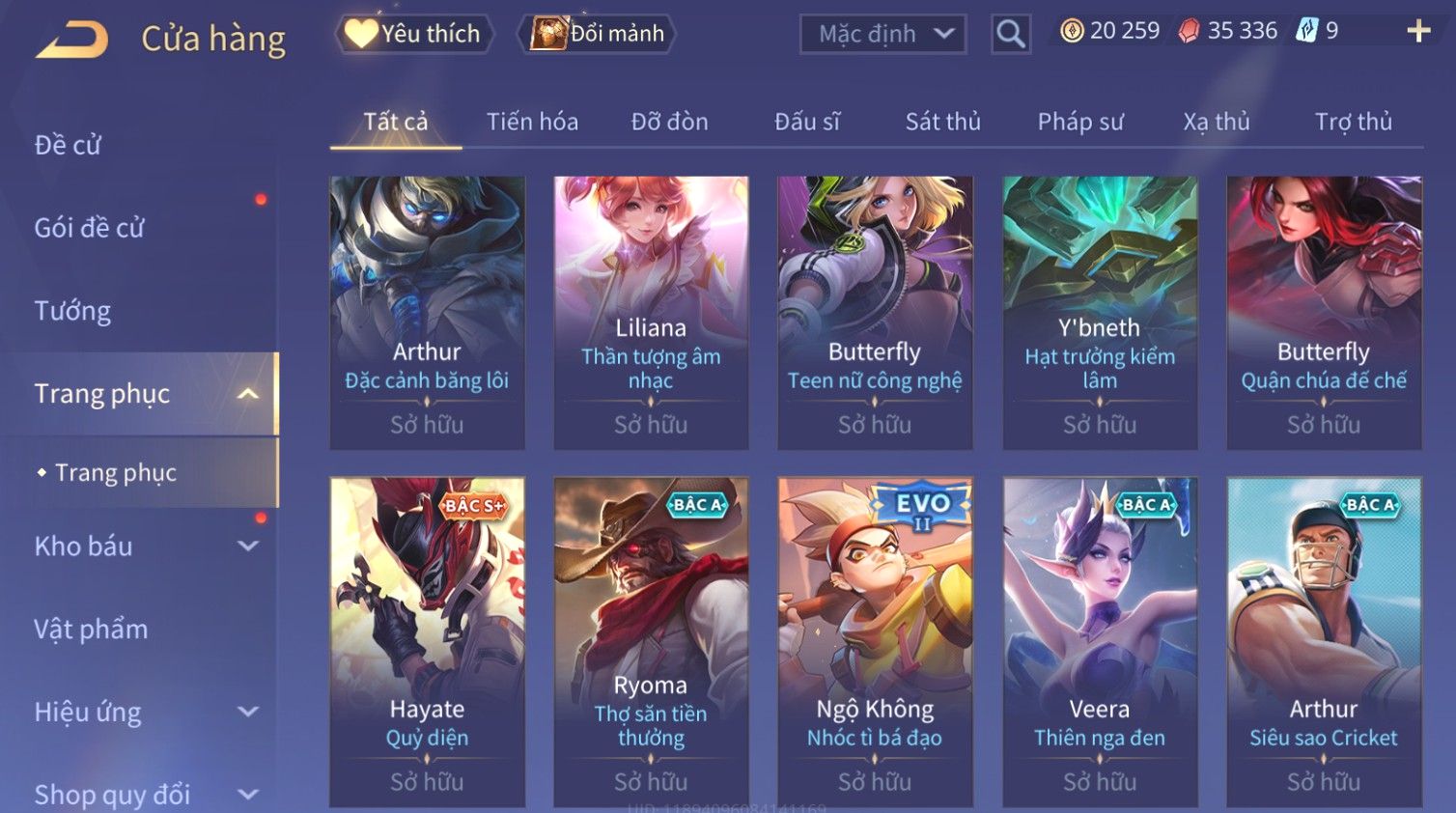Switch to the Tiến hóa tab
The image size is (1456, 813).
click(x=532, y=122)
